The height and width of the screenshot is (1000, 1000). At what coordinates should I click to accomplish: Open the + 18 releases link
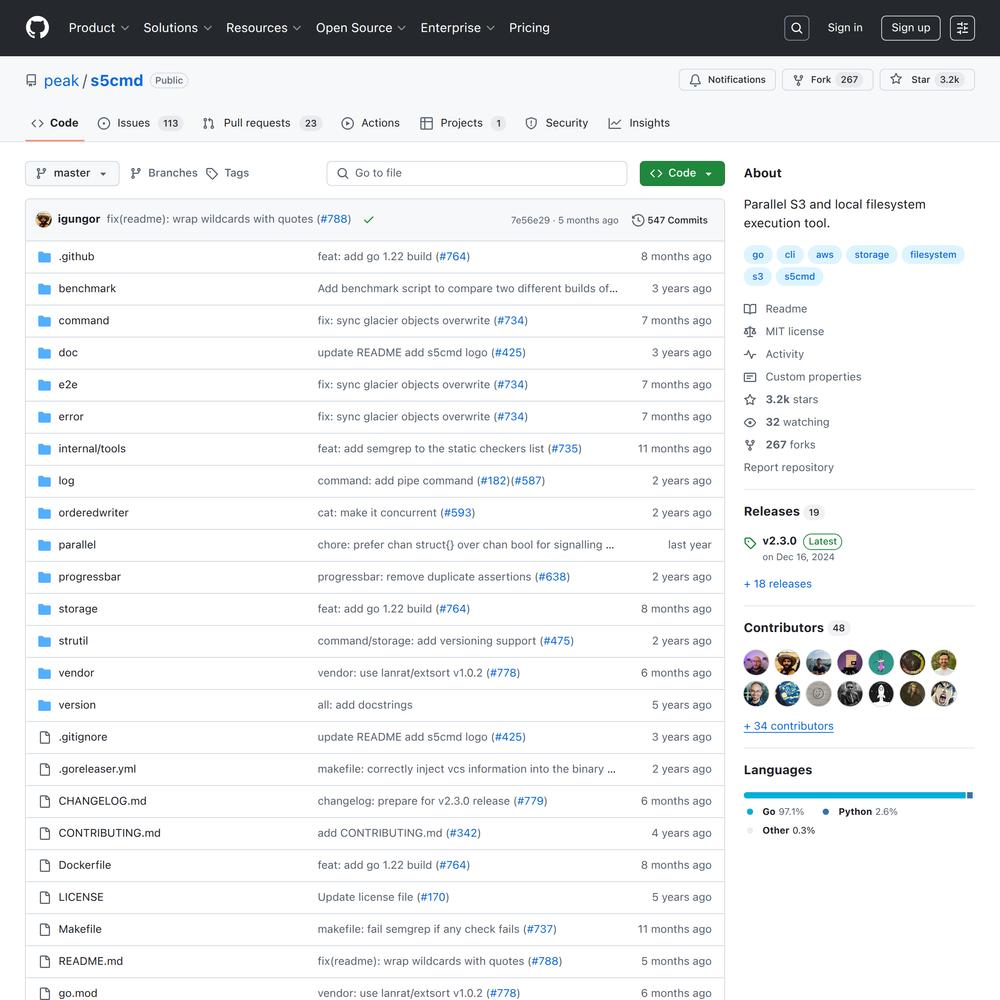777,584
